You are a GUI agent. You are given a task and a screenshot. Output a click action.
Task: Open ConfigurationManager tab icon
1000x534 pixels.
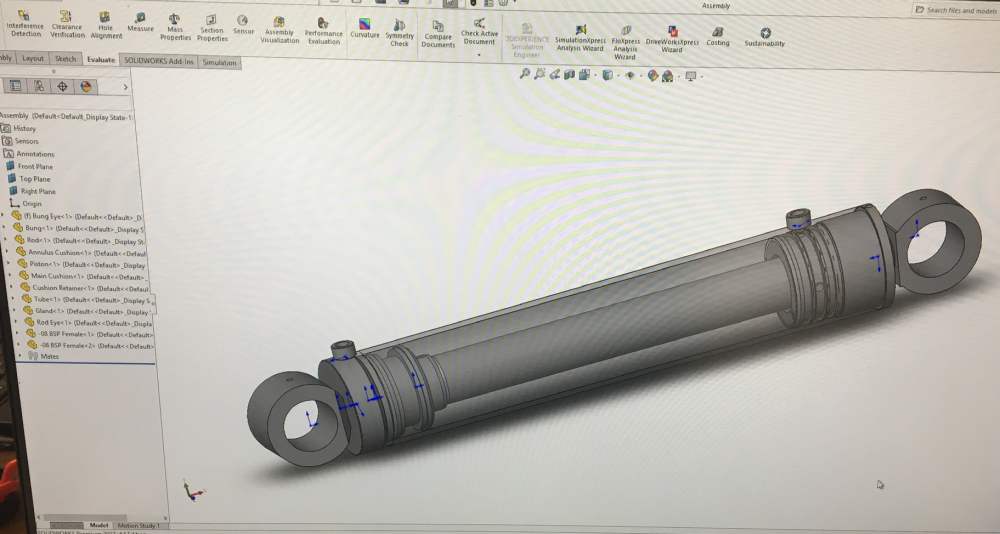click(39, 86)
